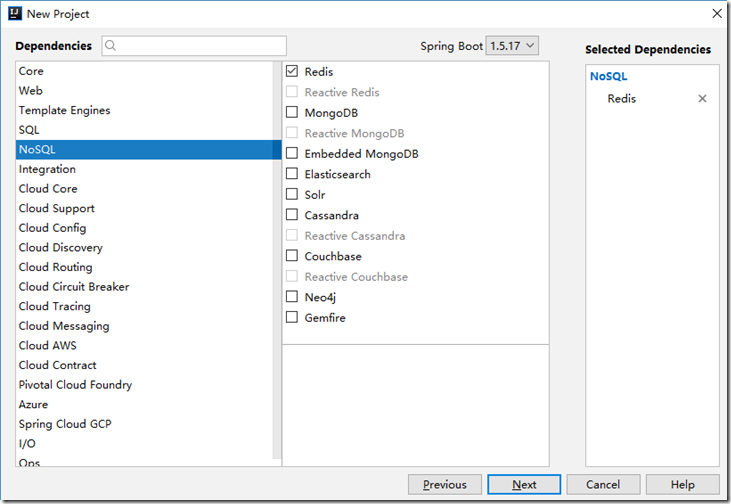Cancel the New Project wizard
731x504 pixels.
click(x=603, y=484)
